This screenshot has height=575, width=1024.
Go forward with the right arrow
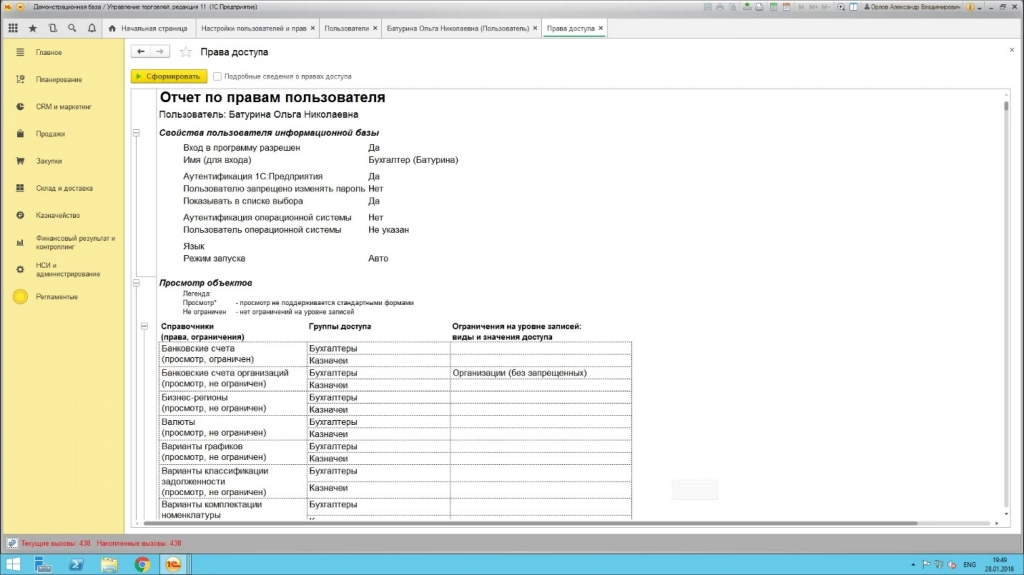(x=160, y=52)
